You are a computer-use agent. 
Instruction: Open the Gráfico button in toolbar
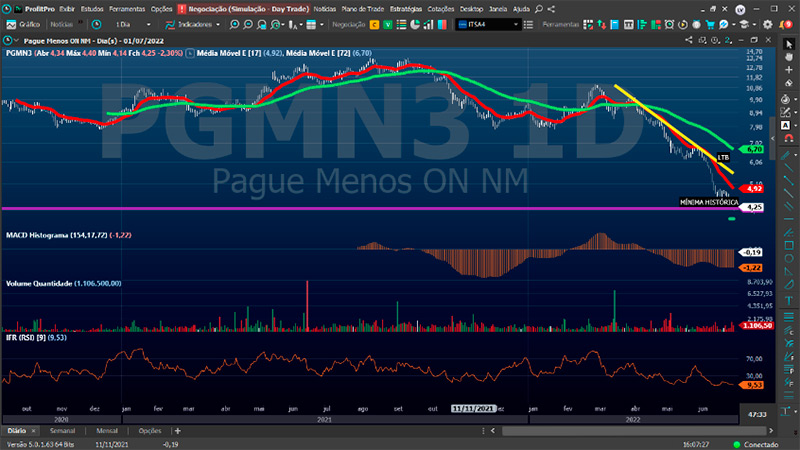[x=23, y=24]
